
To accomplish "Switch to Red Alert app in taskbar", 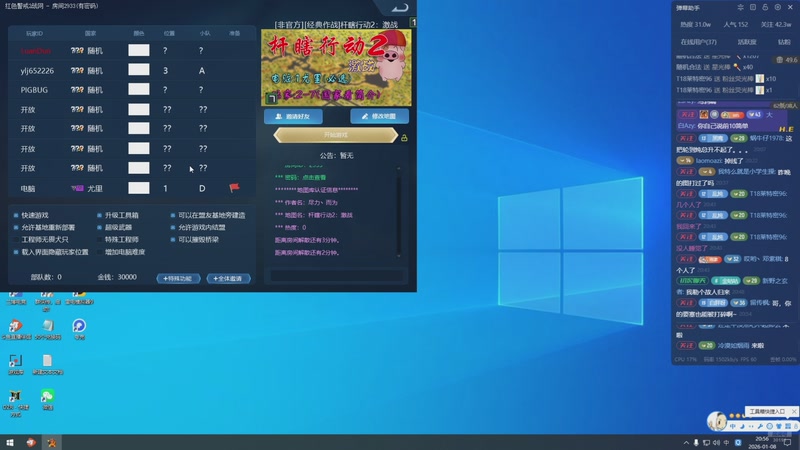I will coord(52,443).
